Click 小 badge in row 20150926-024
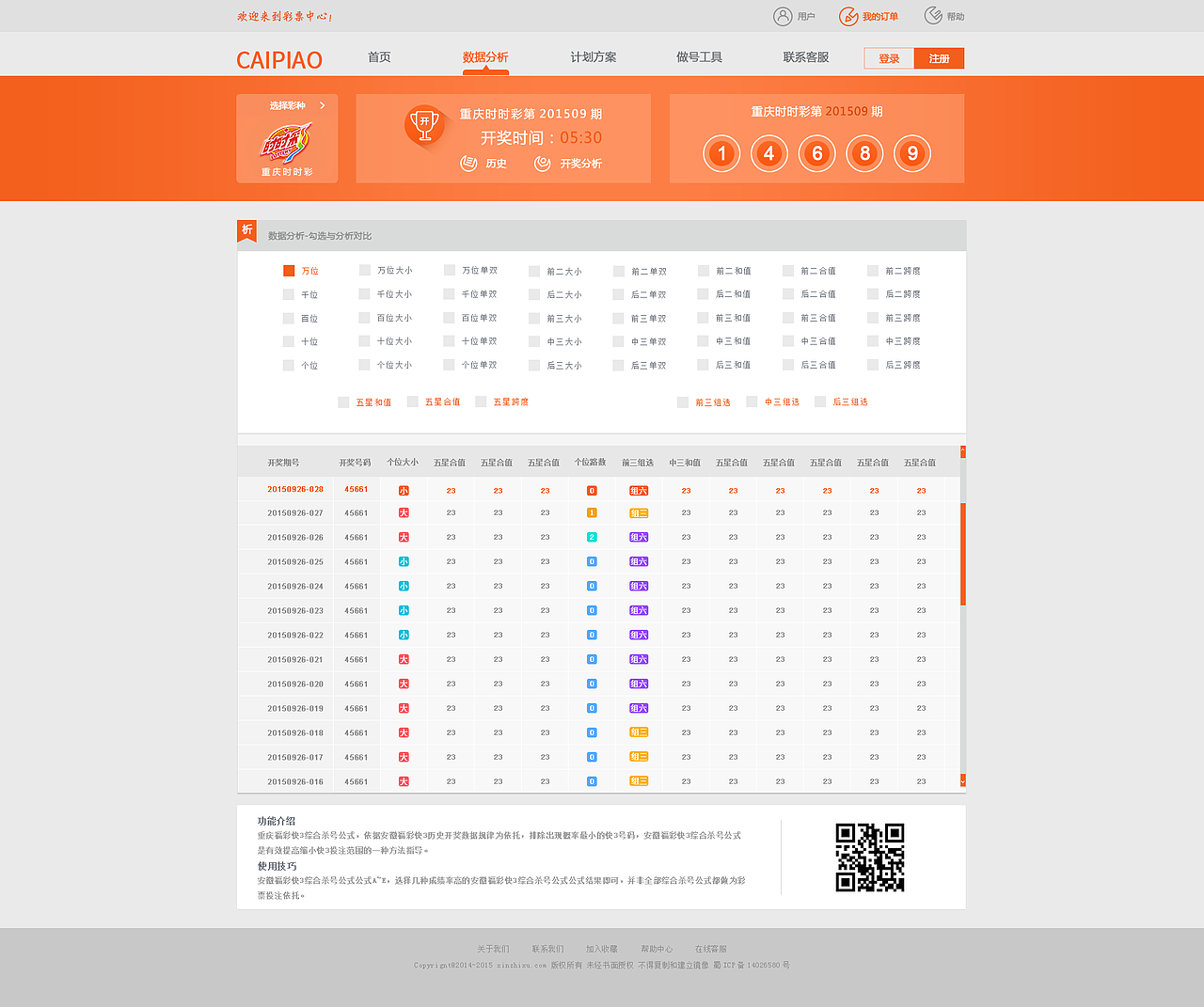This screenshot has width=1204, height=1007. pos(404,587)
